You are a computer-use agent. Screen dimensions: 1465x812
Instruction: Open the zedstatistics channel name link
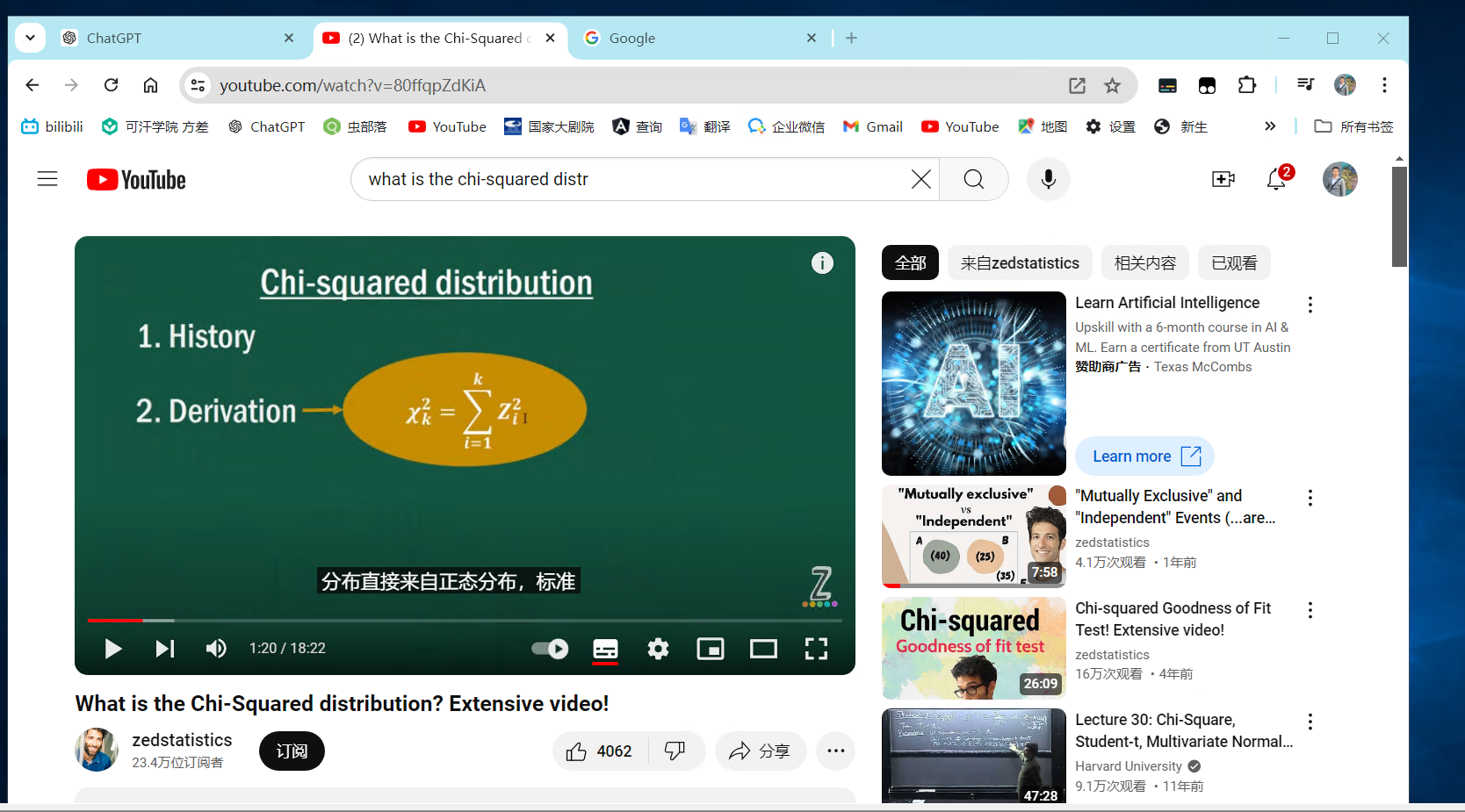click(182, 740)
